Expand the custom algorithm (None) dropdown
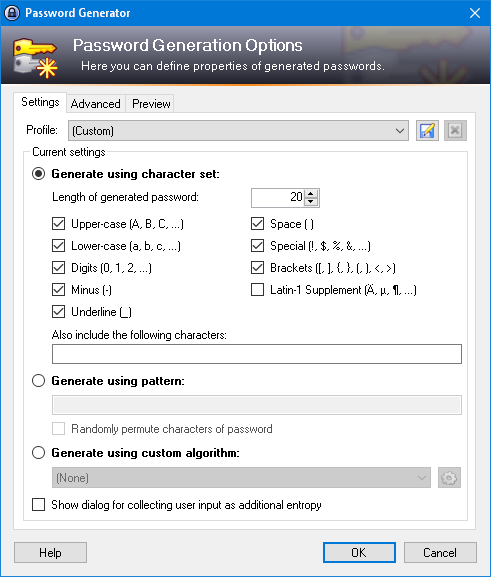 [x=241, y=478]
